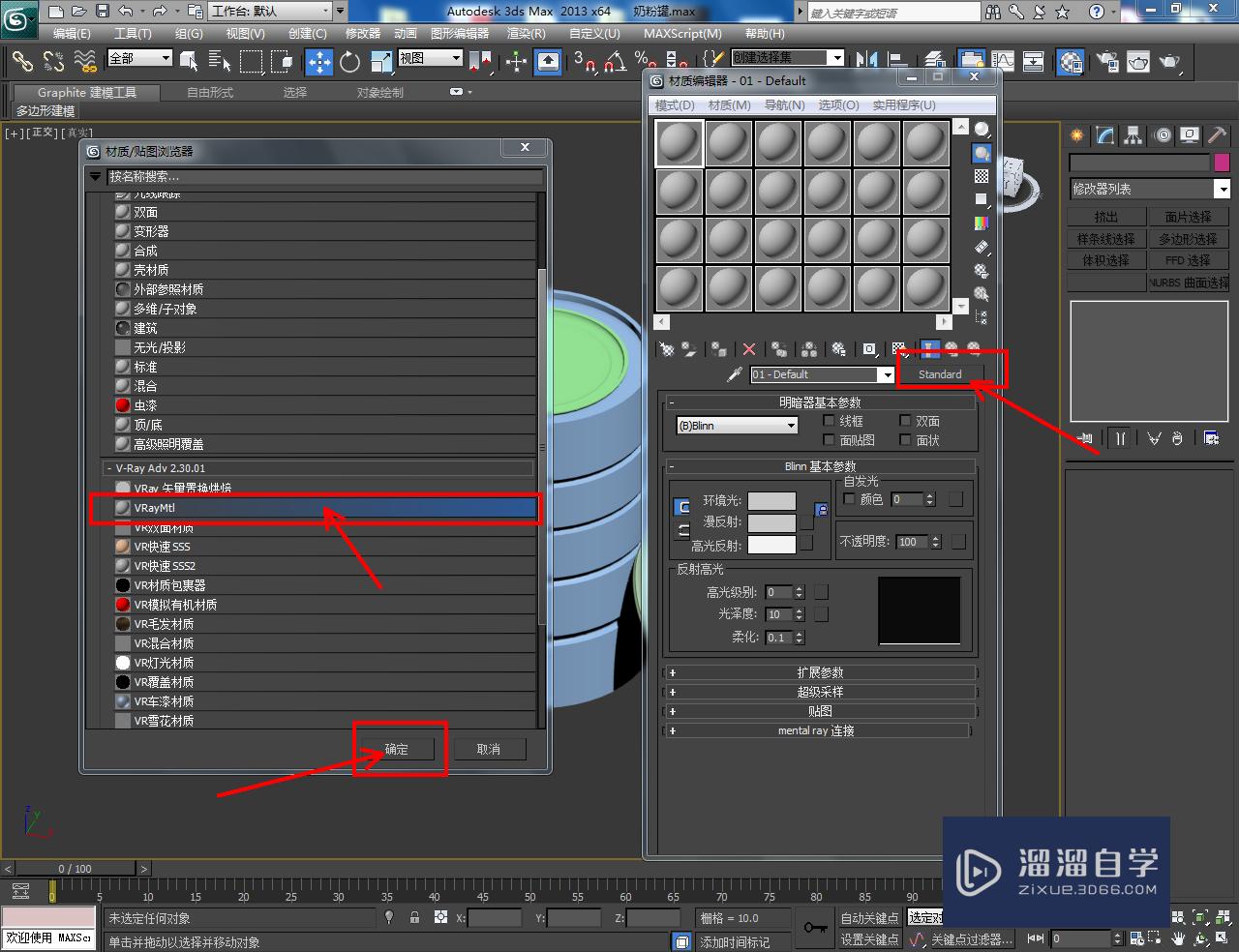Click the quick Render Production teapot icon
Image resolution: width=1239 pixels, height=952 pixels.
(x=1170, y=62)
